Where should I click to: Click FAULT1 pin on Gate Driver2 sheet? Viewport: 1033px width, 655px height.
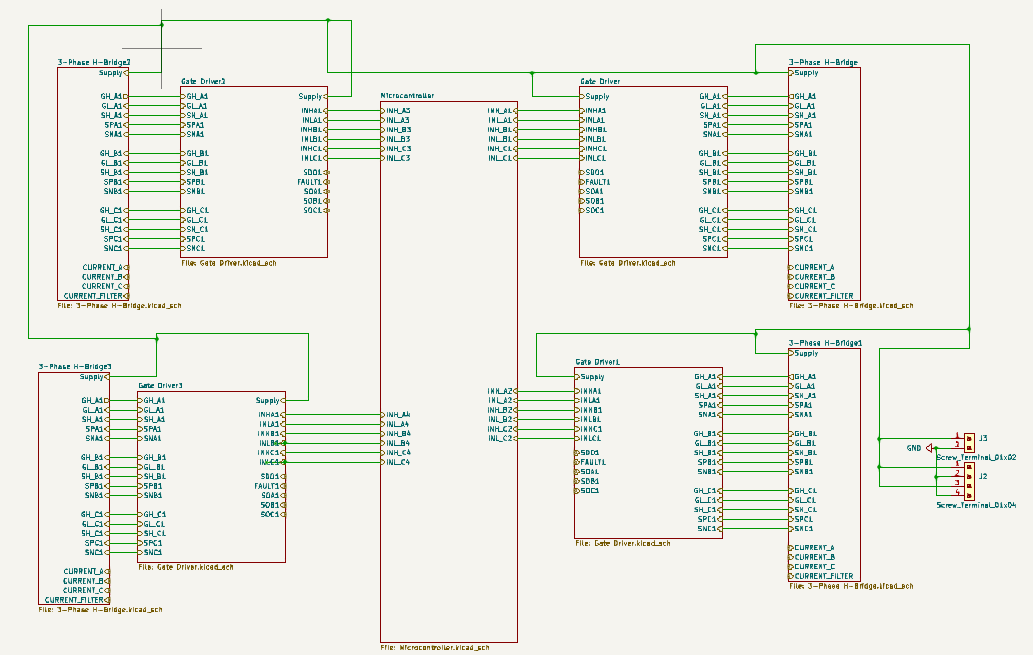[x=313, y=182]
